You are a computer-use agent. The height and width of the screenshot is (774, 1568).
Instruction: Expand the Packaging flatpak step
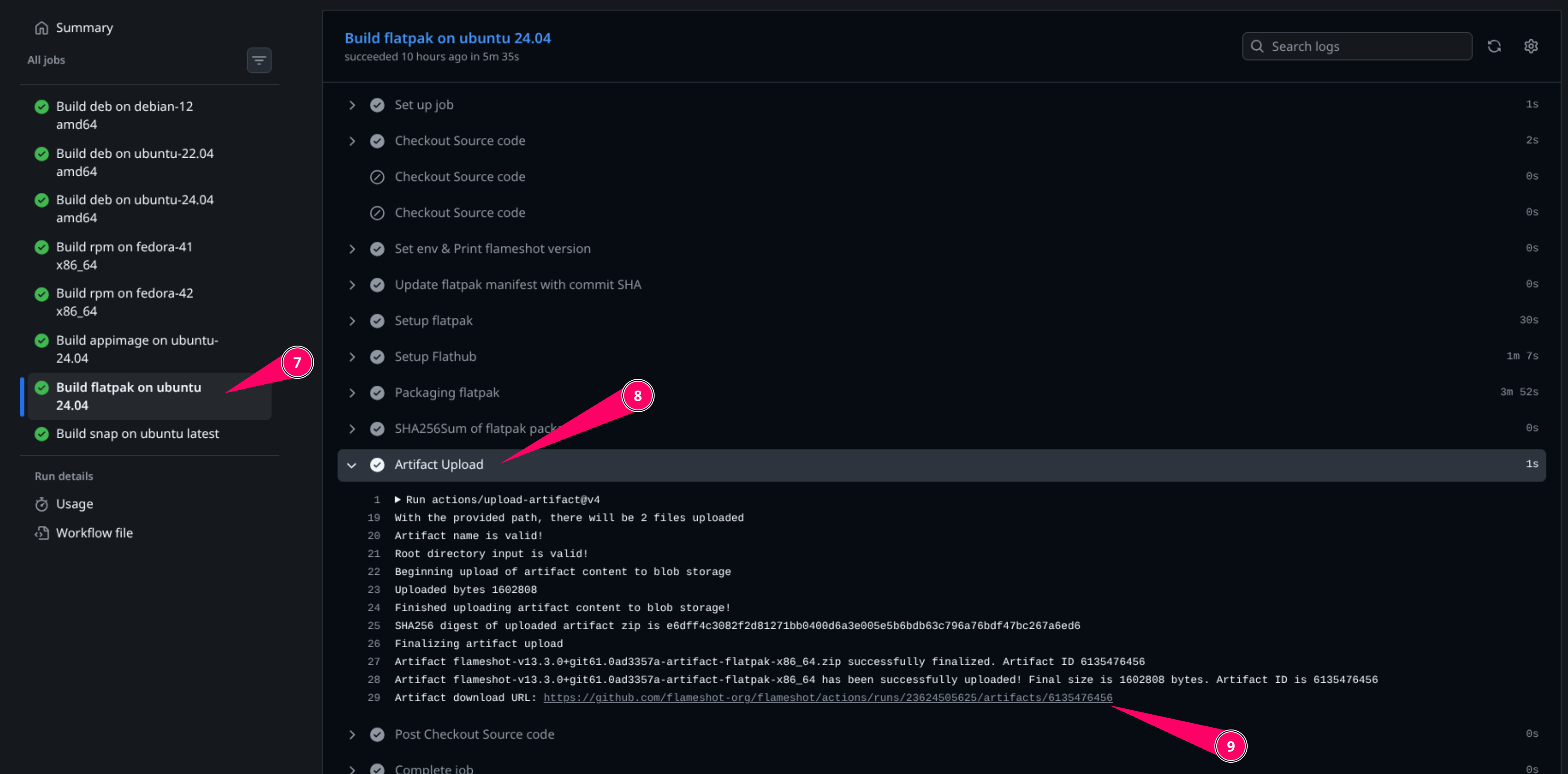pyautogui.click(x=352, y=393)
